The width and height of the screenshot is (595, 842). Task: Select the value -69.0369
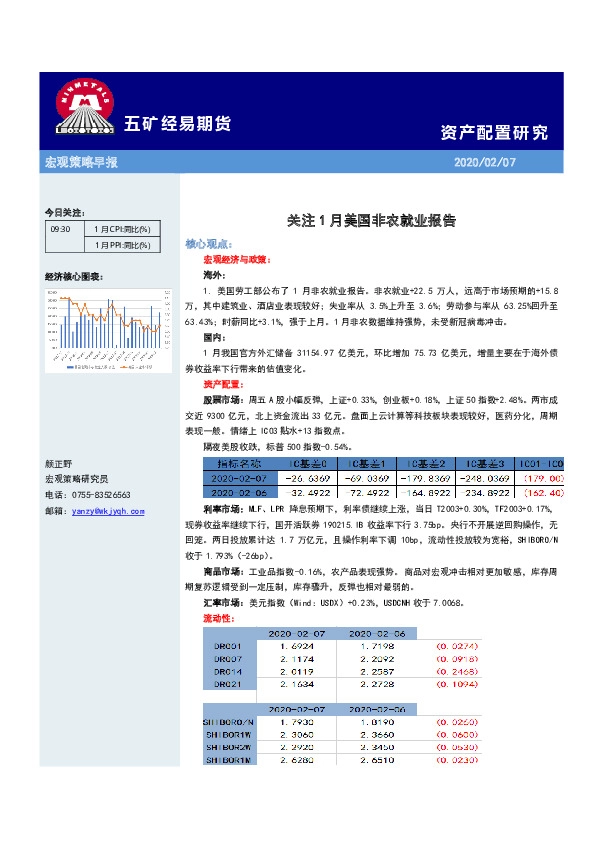[x=367, y=478]
